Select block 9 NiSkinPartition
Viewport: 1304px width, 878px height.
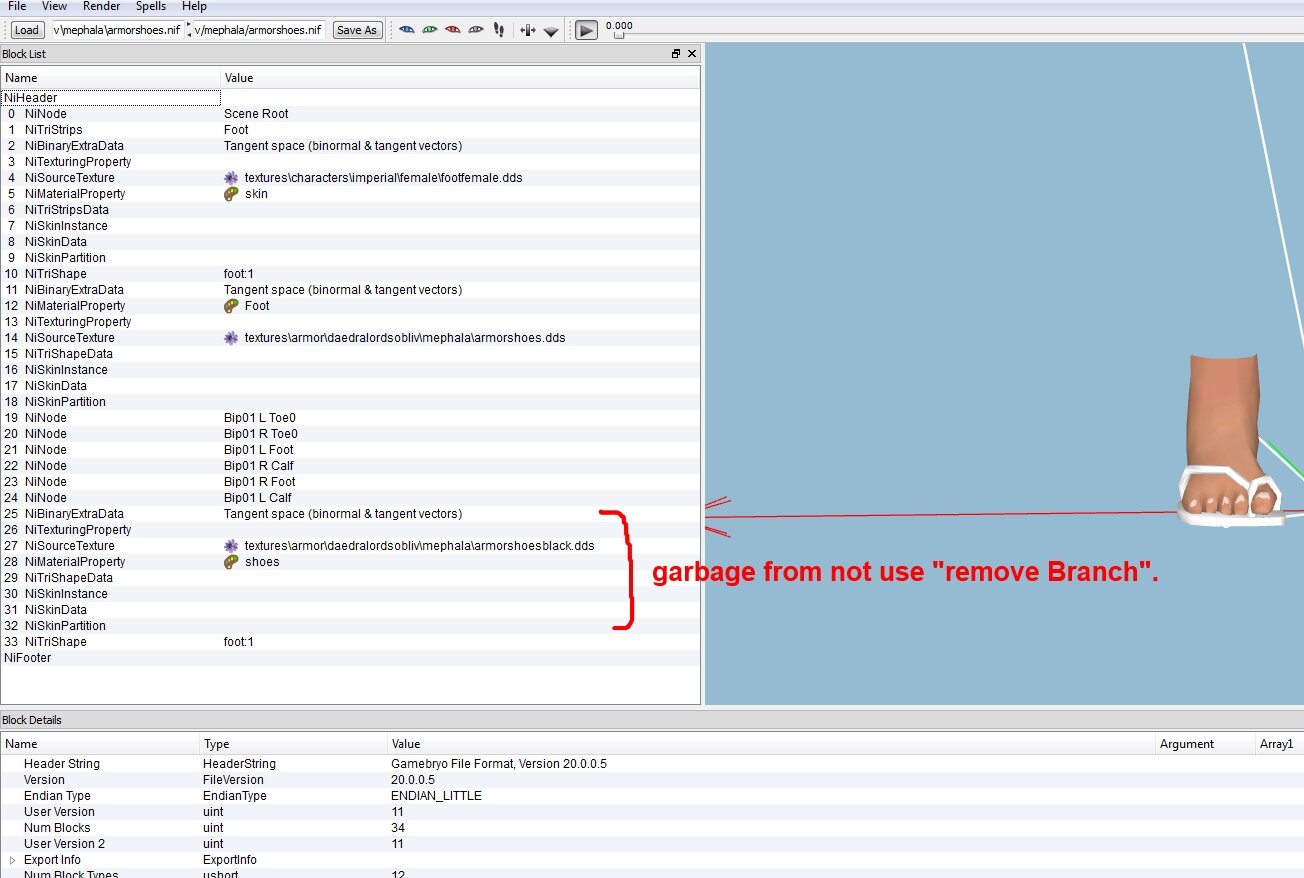pyautogui.click(x=350, y=258)
